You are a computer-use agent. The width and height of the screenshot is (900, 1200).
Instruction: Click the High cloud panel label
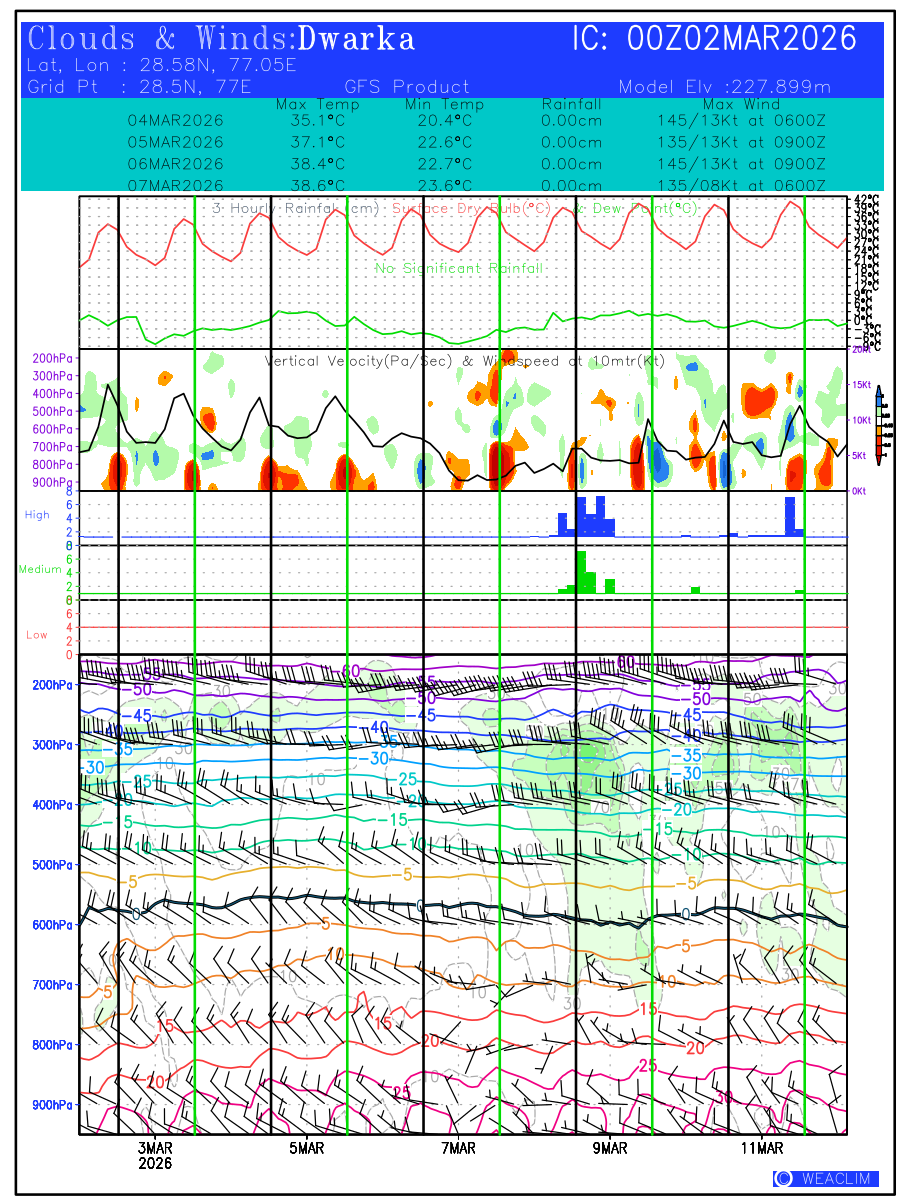[x=37, y=514]
